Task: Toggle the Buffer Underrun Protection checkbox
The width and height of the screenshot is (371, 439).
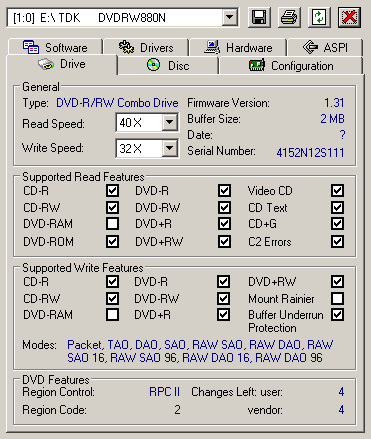Action: coord(337,314)
